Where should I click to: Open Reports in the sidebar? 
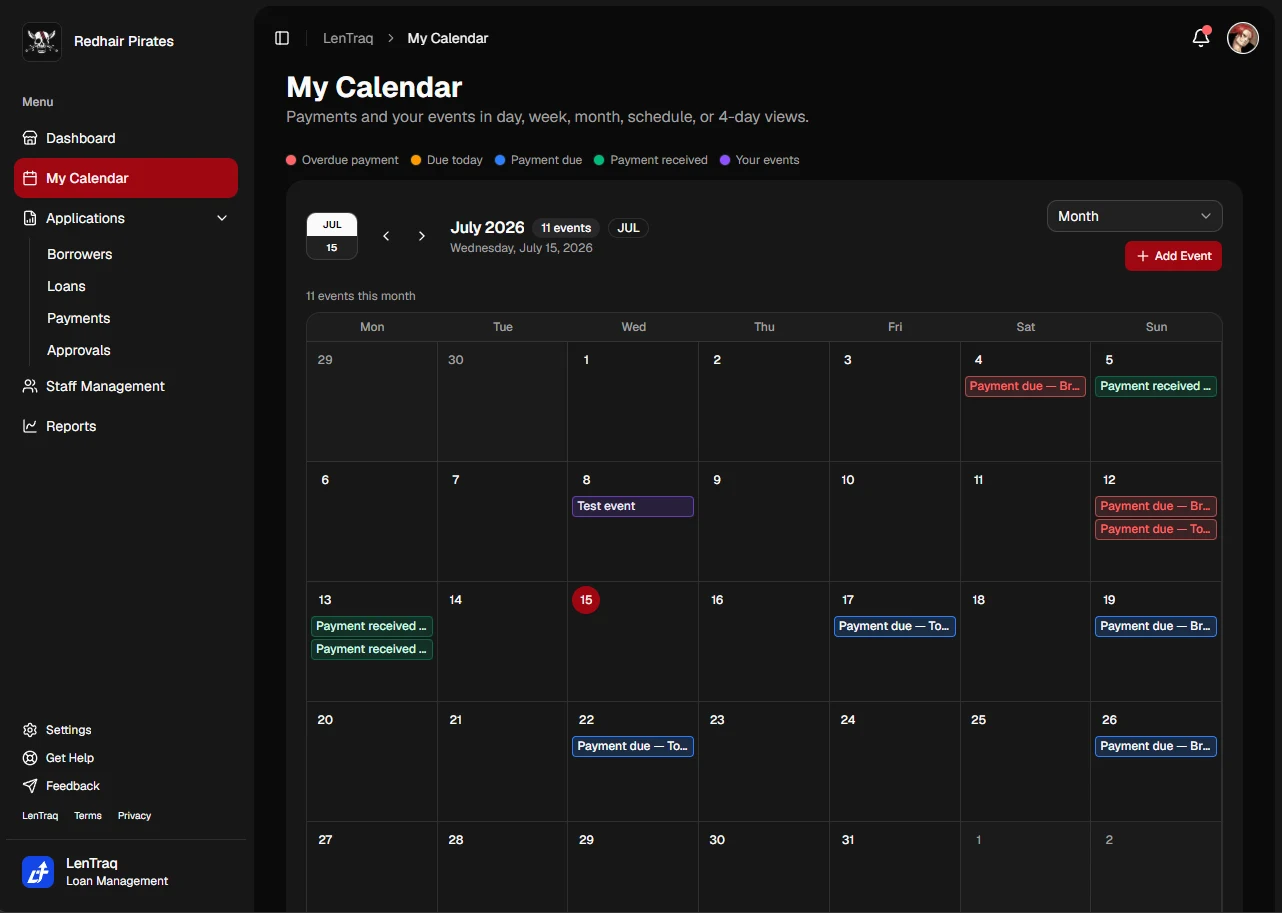pos(126,426)
